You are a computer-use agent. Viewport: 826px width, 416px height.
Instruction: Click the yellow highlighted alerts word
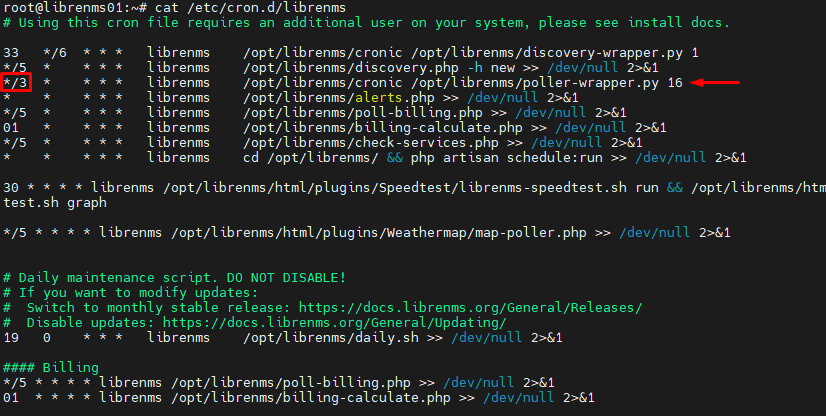pyautogui.click(x=379, y=97)
